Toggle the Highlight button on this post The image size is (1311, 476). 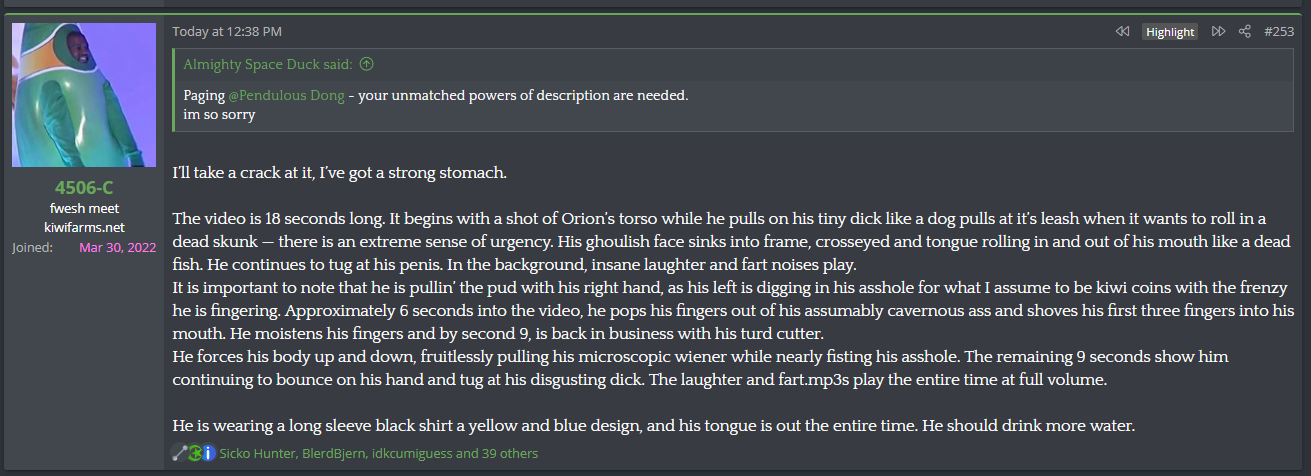[x=1170, y=32]
